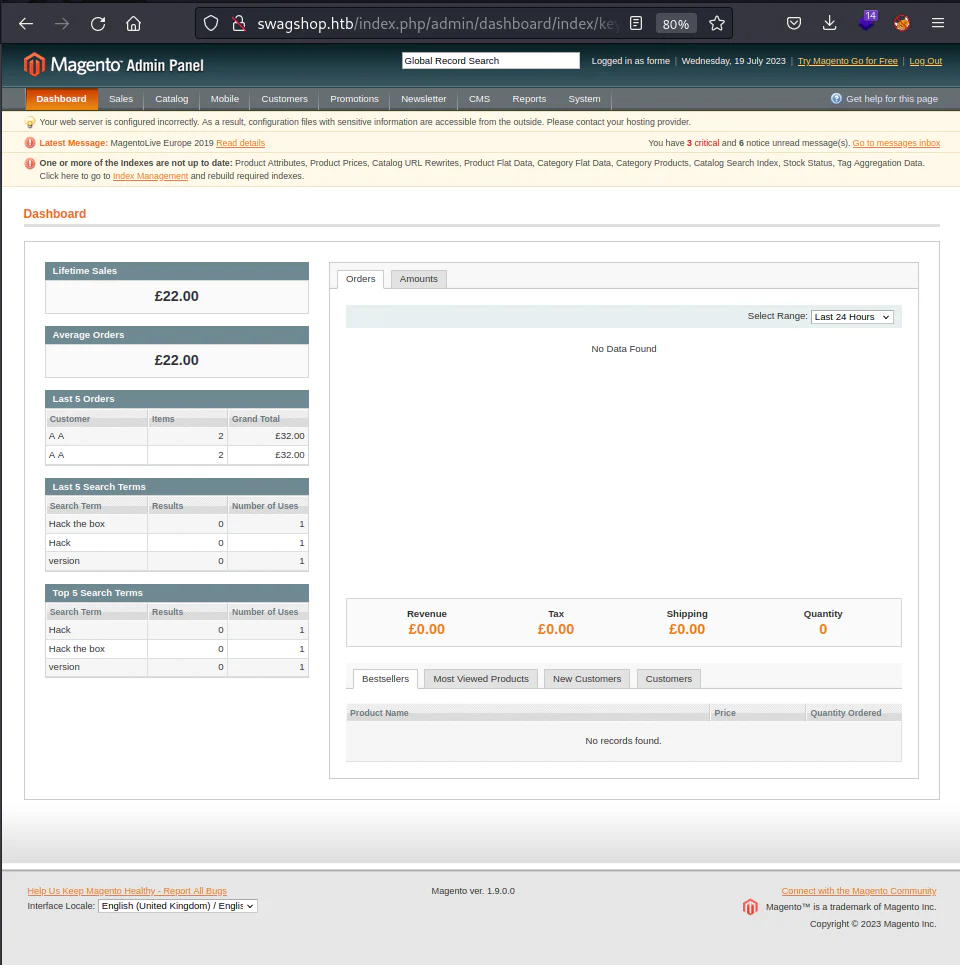Click the Lifetime Sales £22.00 value
The height and width of the screenshot is (965, 960).
pos(177,296)
